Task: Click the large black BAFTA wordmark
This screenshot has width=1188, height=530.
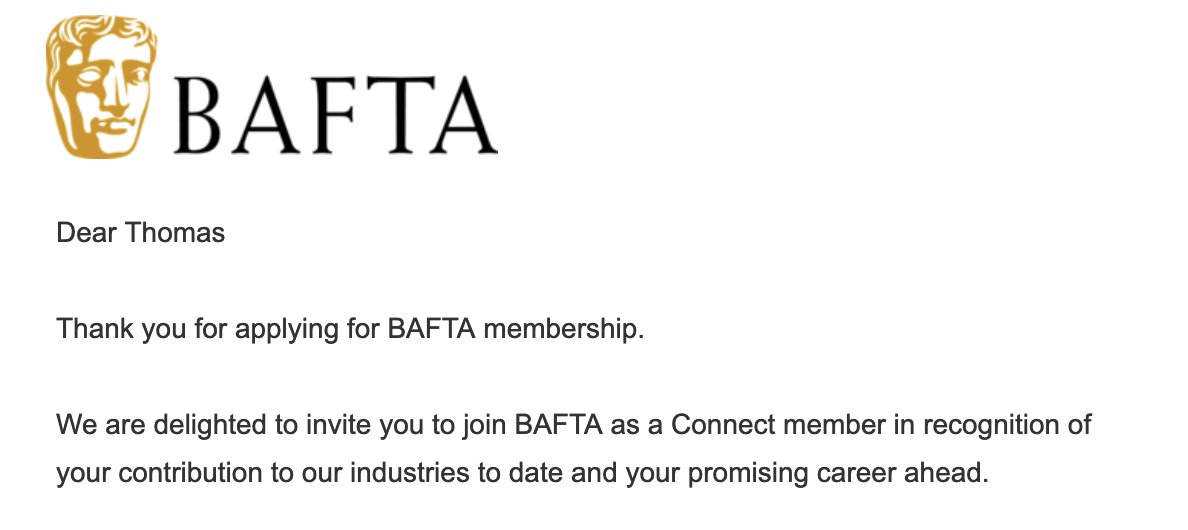Action: click(x=336, y=116)
